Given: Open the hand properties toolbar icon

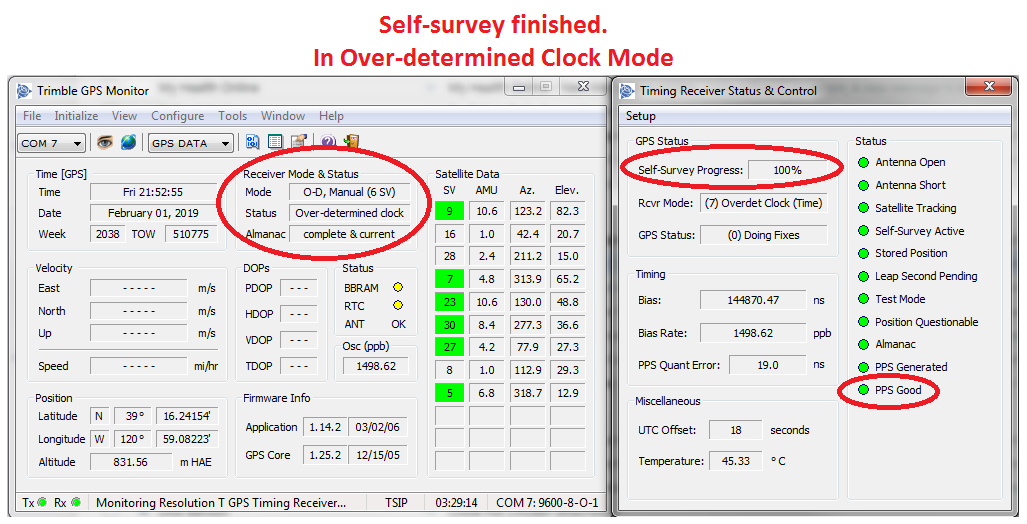Looking at the screenshot, I should coord(299,142).
